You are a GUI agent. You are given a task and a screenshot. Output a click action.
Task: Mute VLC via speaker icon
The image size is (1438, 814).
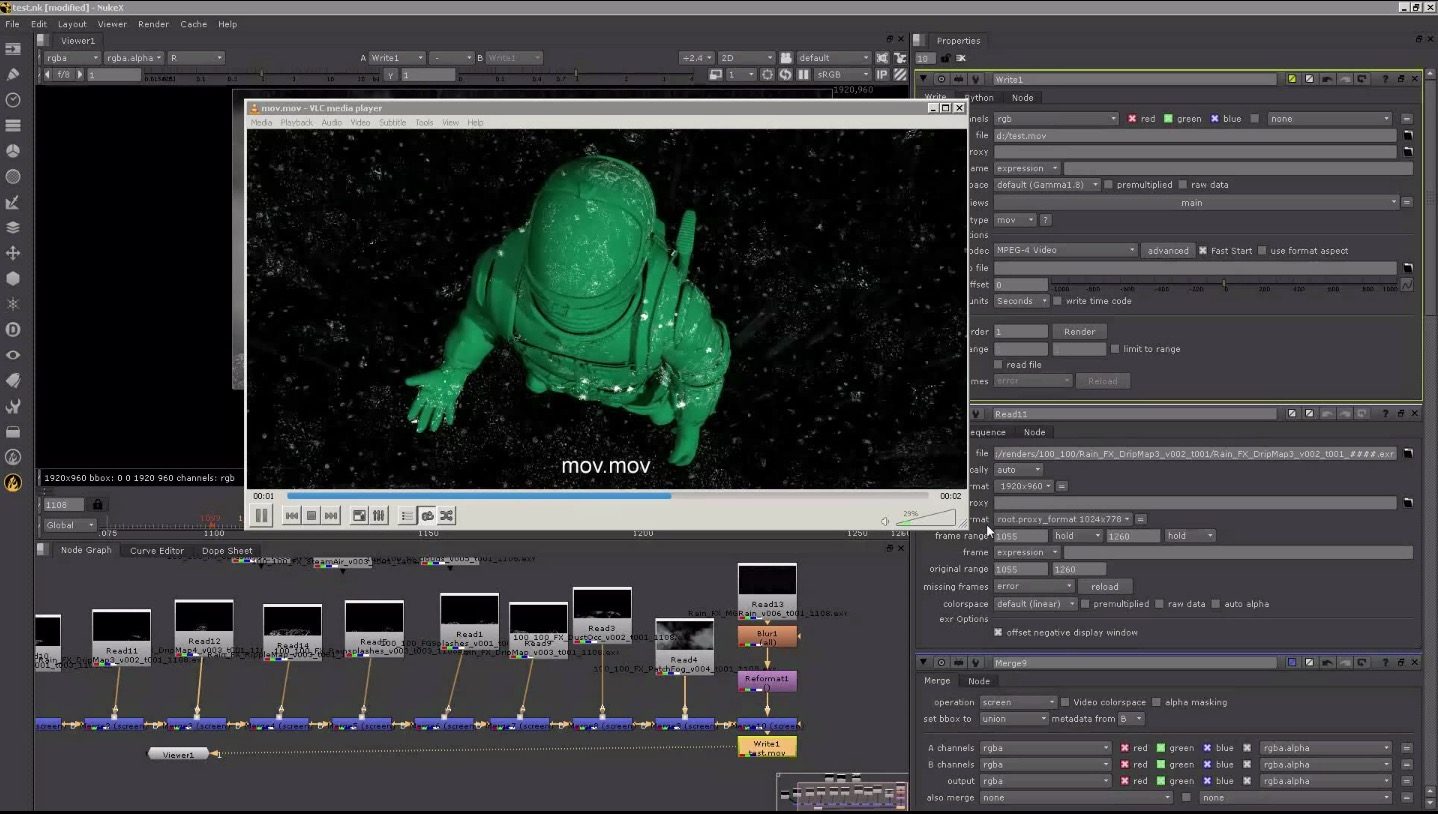pyautogui.click(x=885, y=521)
